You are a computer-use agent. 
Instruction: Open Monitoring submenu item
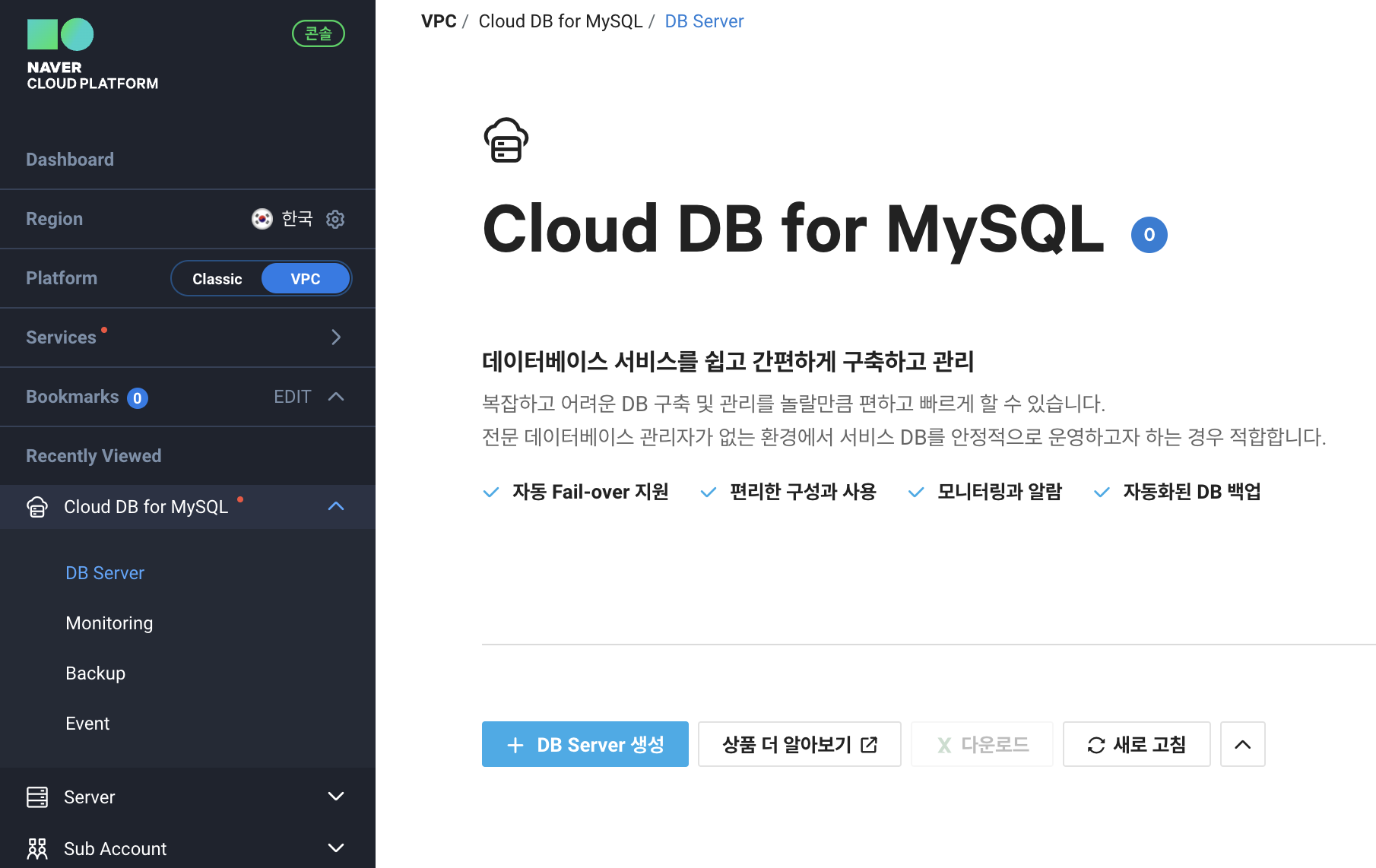(x=109, y=623)
